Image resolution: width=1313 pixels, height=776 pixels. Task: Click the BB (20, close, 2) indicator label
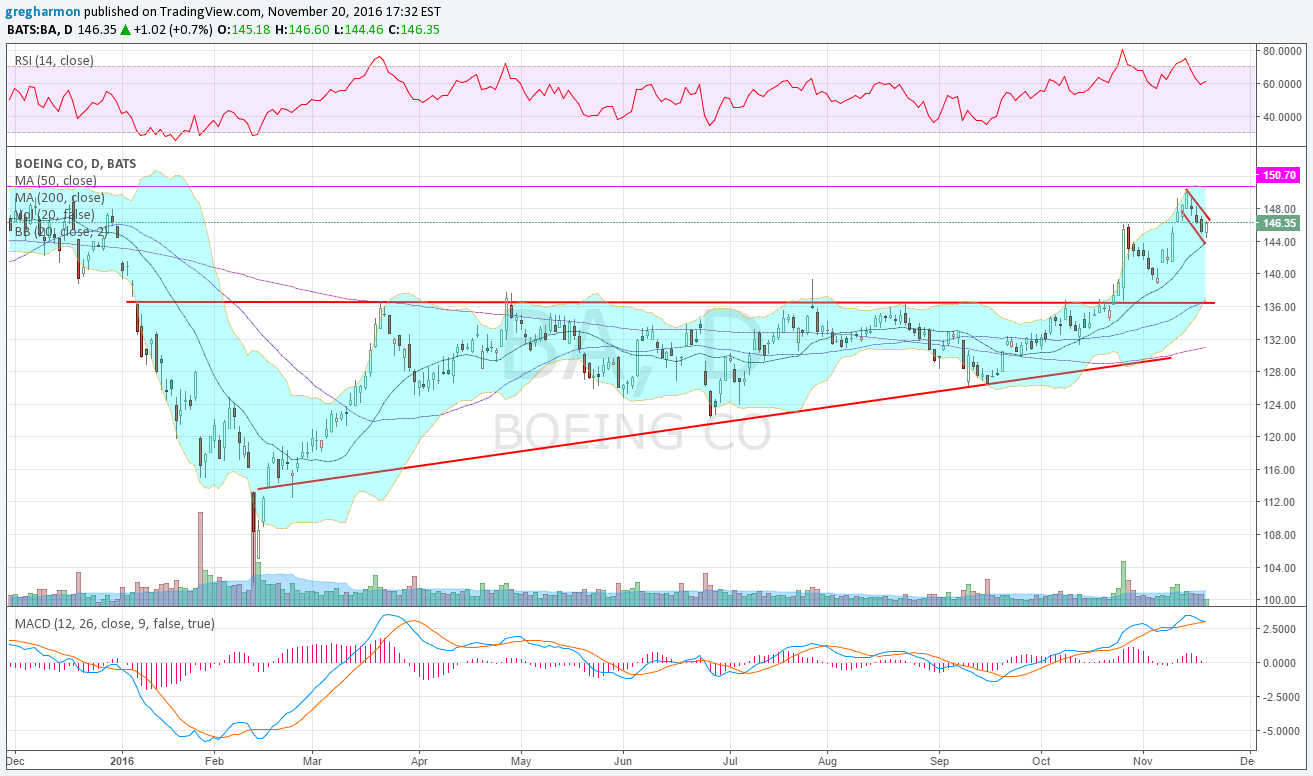tap(60, 232)
